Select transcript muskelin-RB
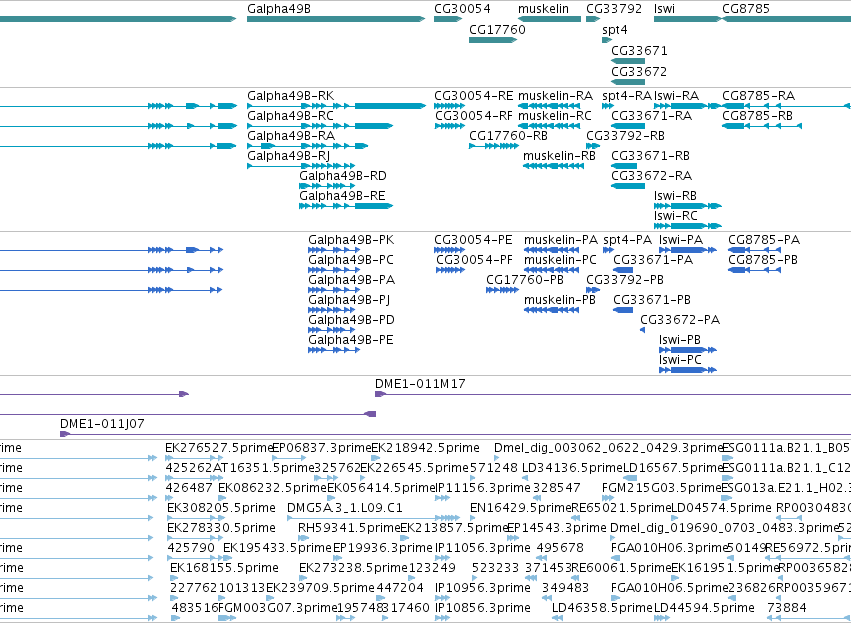This screenshot has width=851, height=623. (554, 166)
